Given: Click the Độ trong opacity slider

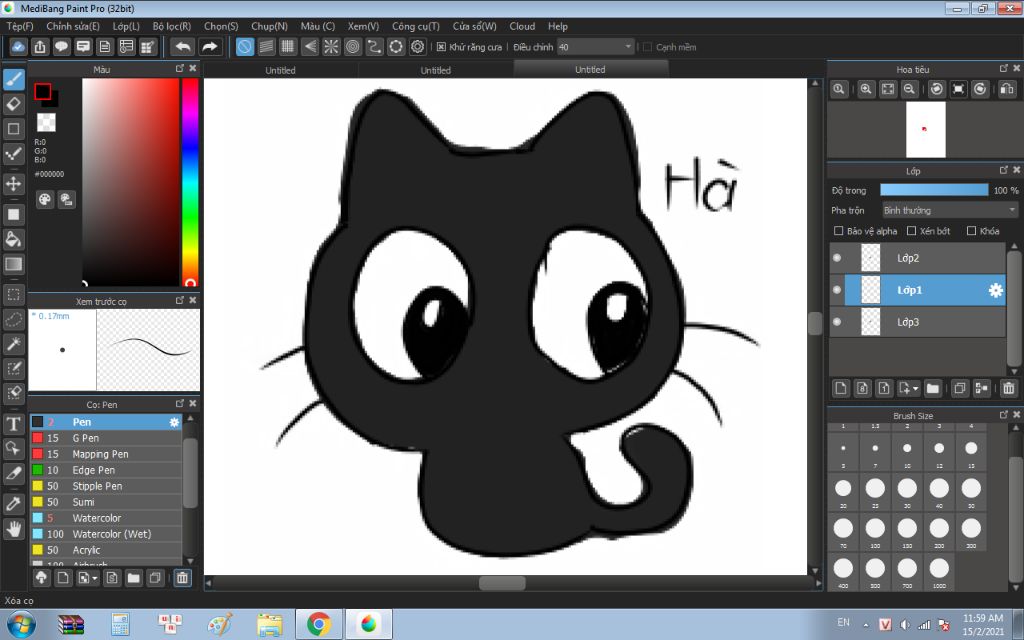Looking at the screenshot, I should [934, 190].
